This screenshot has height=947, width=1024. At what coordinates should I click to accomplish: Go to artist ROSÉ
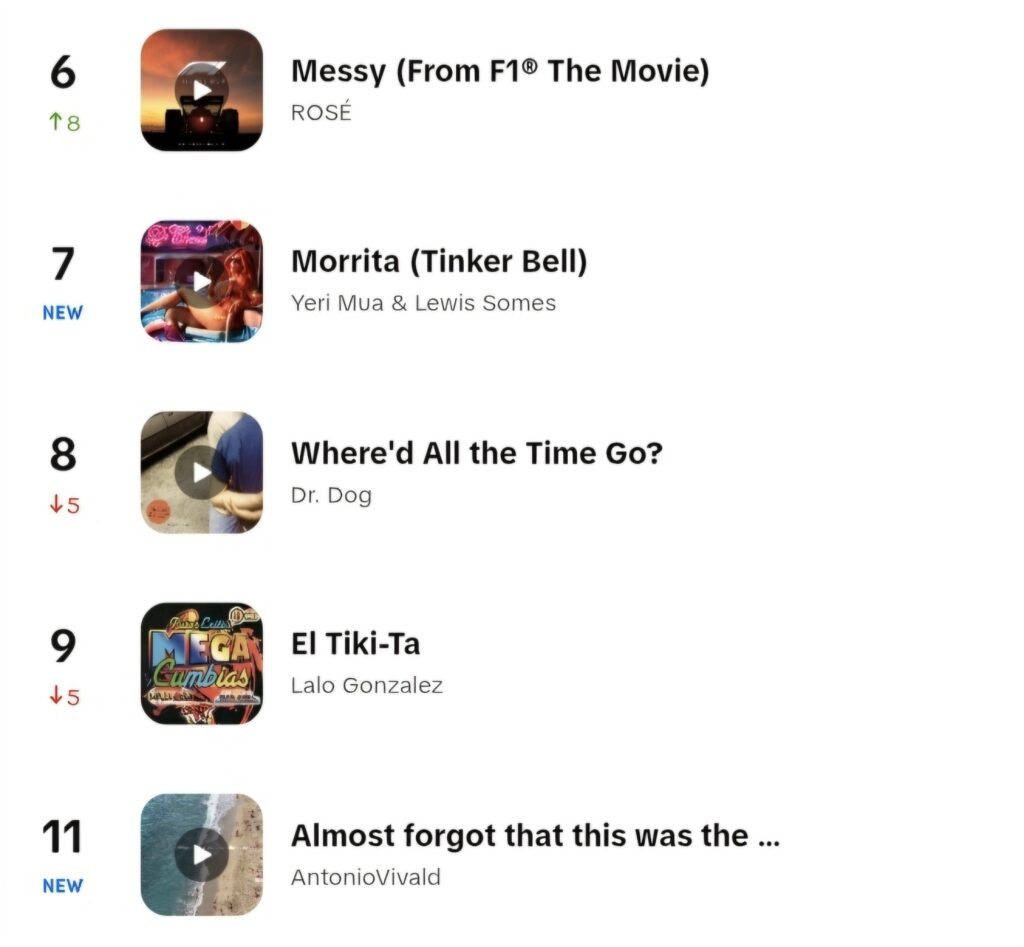click(x=321, y=112)
